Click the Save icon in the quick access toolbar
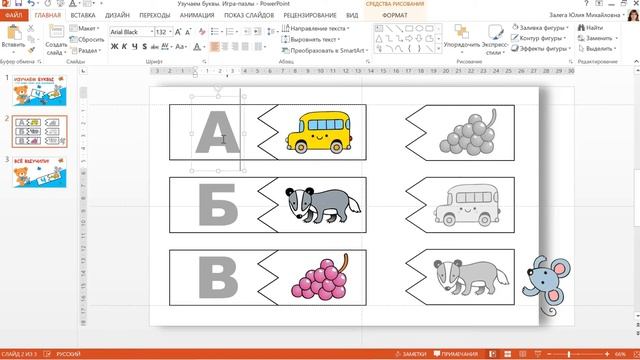Screen dimensions: 640x360 click(18, 3)
